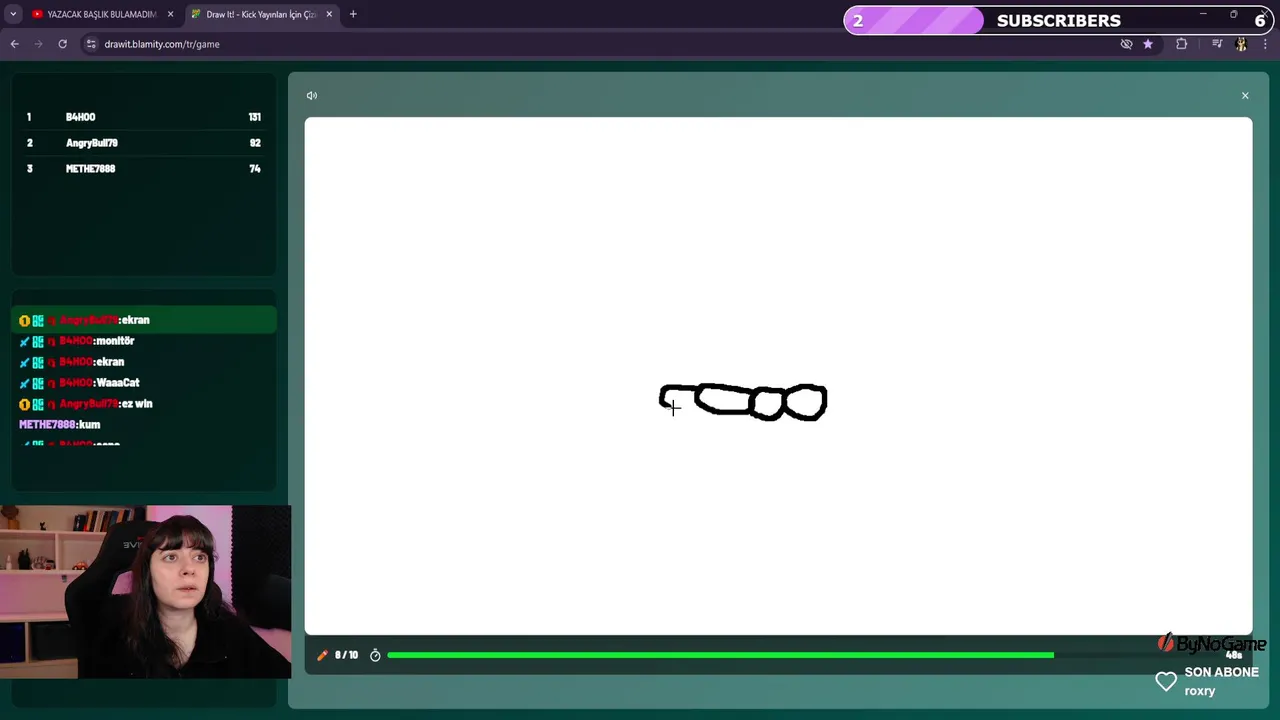Open the browser three-dot menu
Screen dimensions: 1280x720
(1265, 44)
